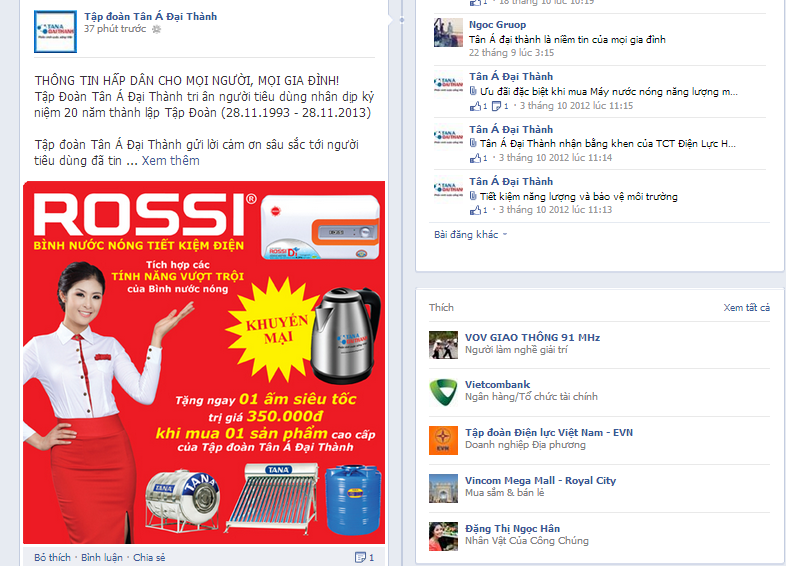The image size is (791, 568).
Task: Open the Vietcombank page logo icon
Action: point(443,392)
